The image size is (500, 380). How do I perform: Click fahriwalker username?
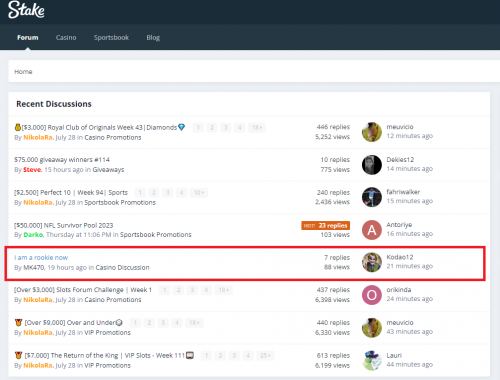[x=403, y=192]
